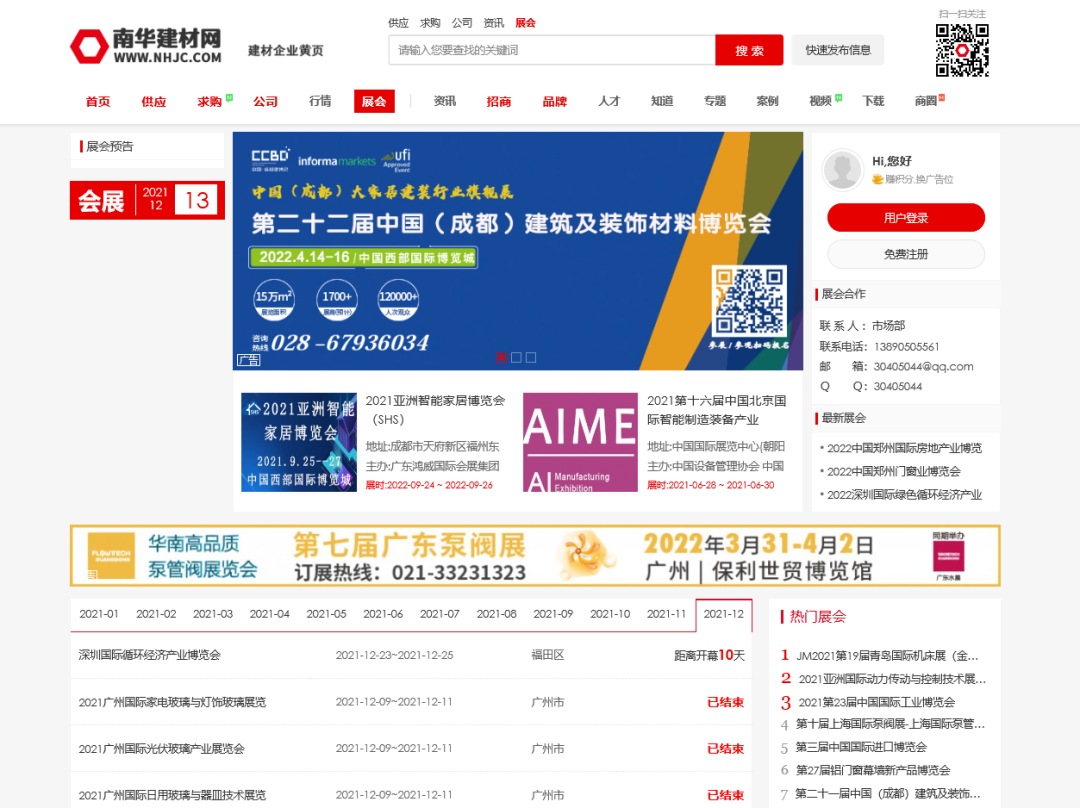Screen dimensions: 1080x808
Task: Switch to the 2021-06 month tab
Action: point(382,614)
